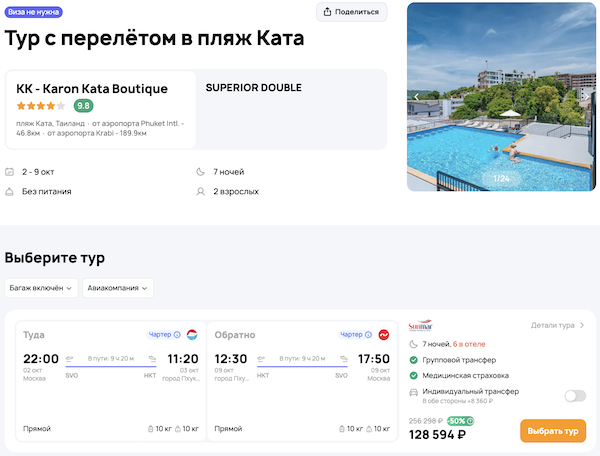This screenshot has width=600, height=456.
Task: Click the Виза не нужна tag
Action: tap(35, 12)
